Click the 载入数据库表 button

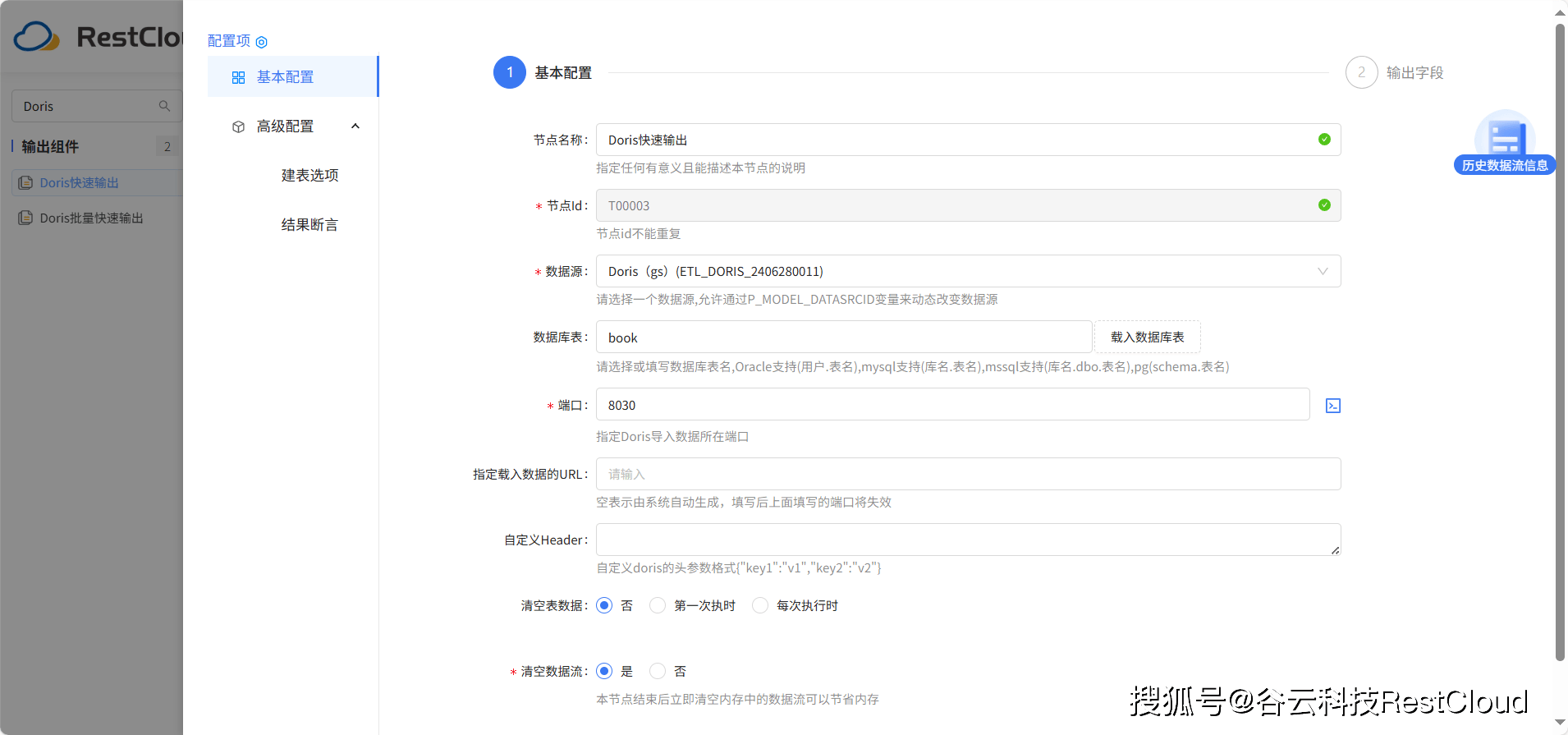tap(1147, 337)
